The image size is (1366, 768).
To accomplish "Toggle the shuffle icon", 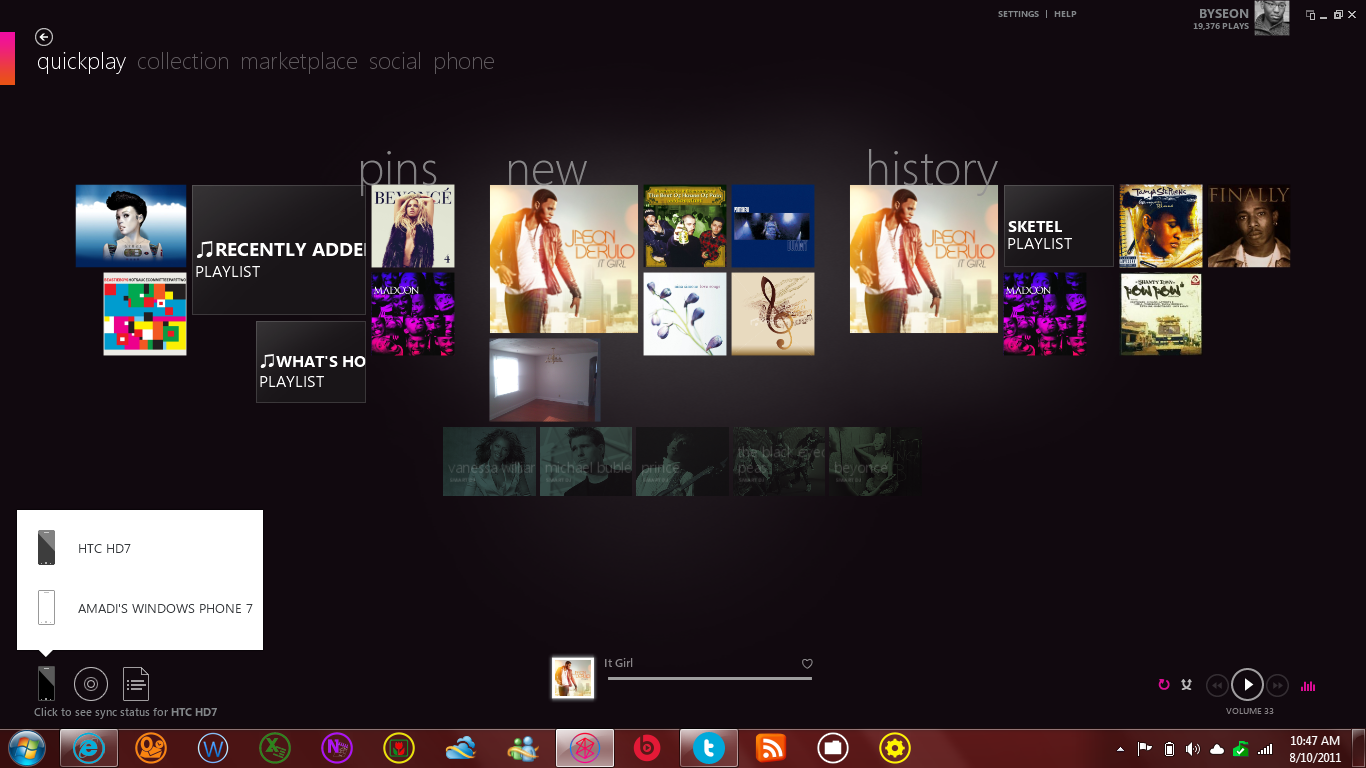I will tap(1187, 685).
